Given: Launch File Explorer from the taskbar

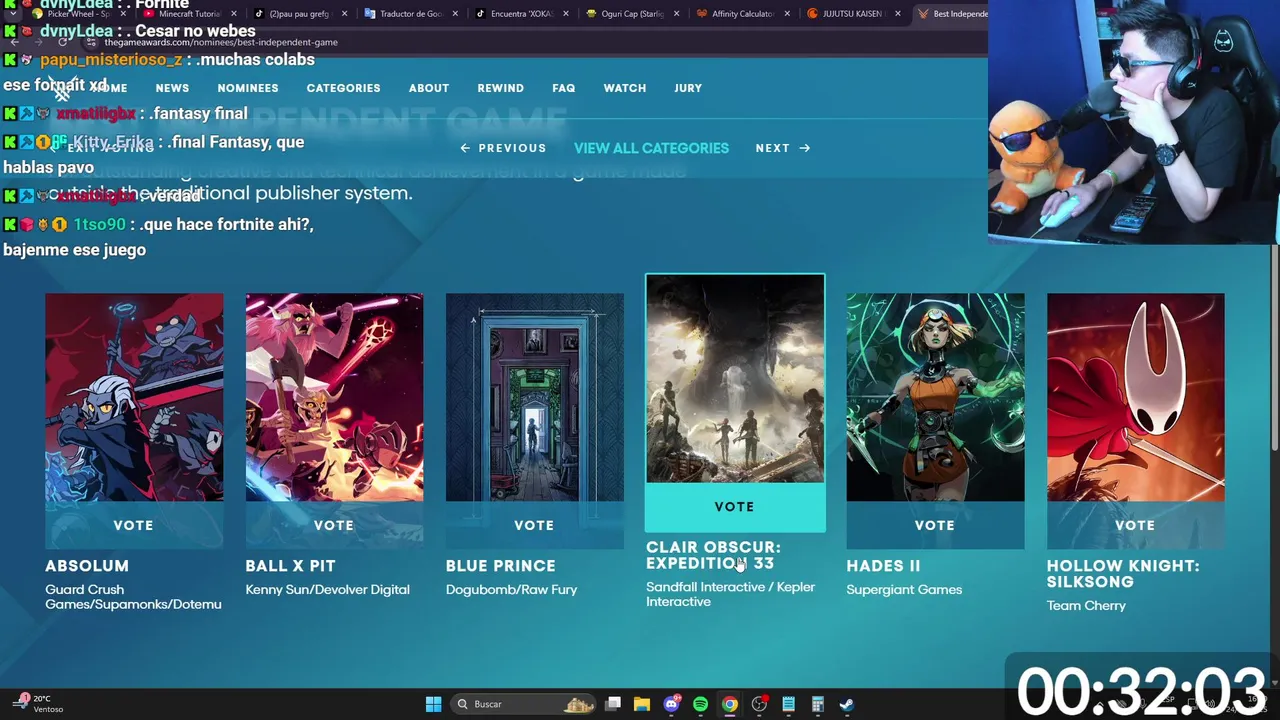Looking at the screenshot, I should point(642,704).
